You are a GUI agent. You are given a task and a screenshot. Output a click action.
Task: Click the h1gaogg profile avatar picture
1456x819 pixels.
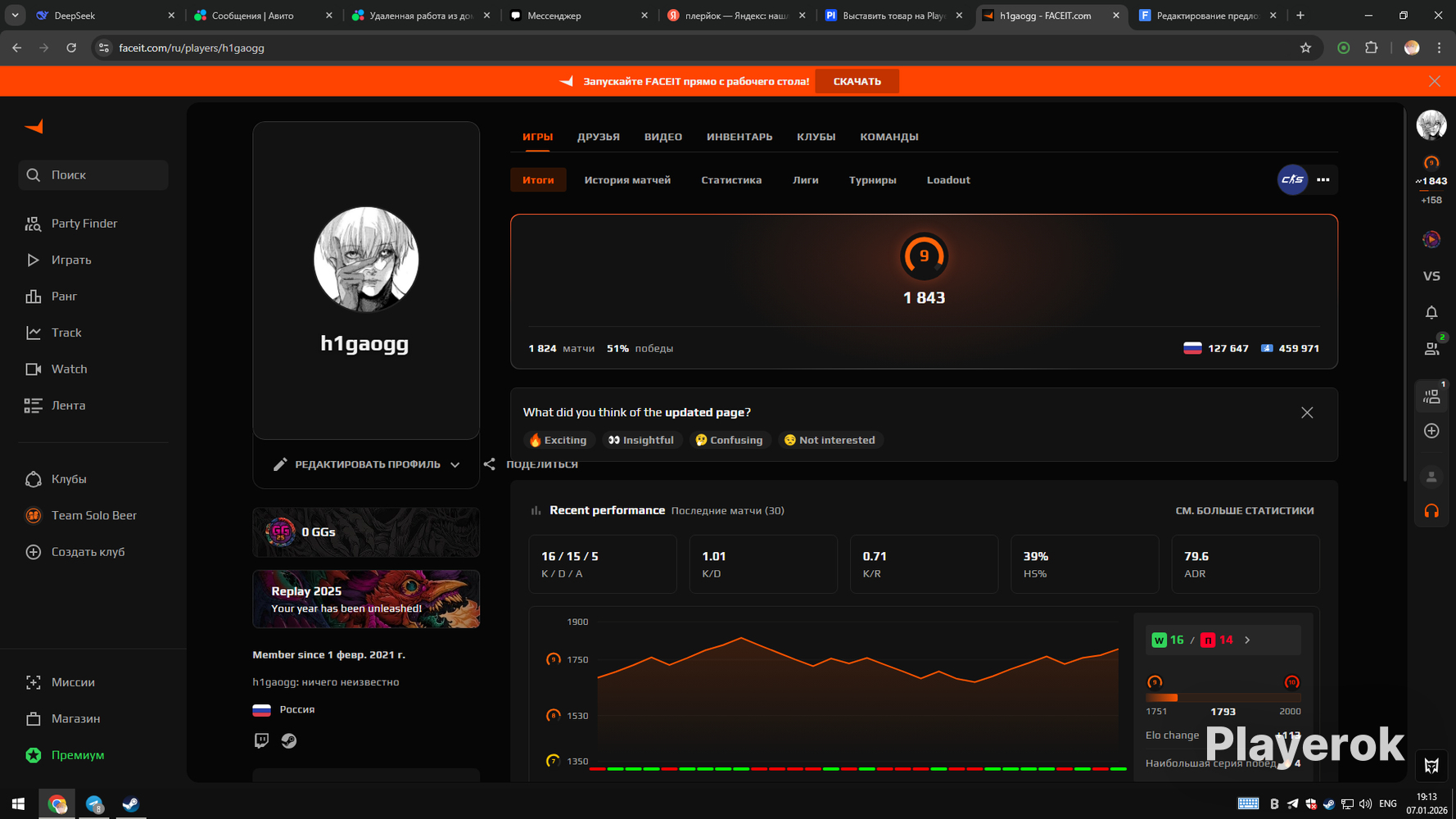[x=366, y=259]
